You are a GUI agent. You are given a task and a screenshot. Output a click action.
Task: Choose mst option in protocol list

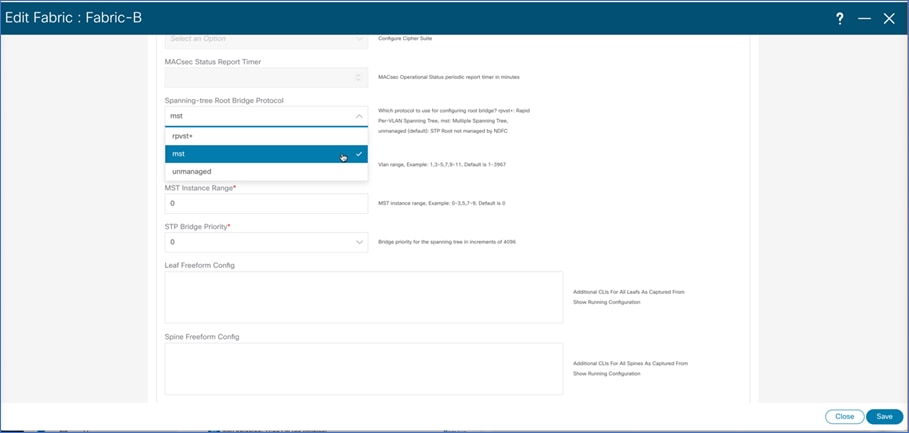tap(266, 154)
